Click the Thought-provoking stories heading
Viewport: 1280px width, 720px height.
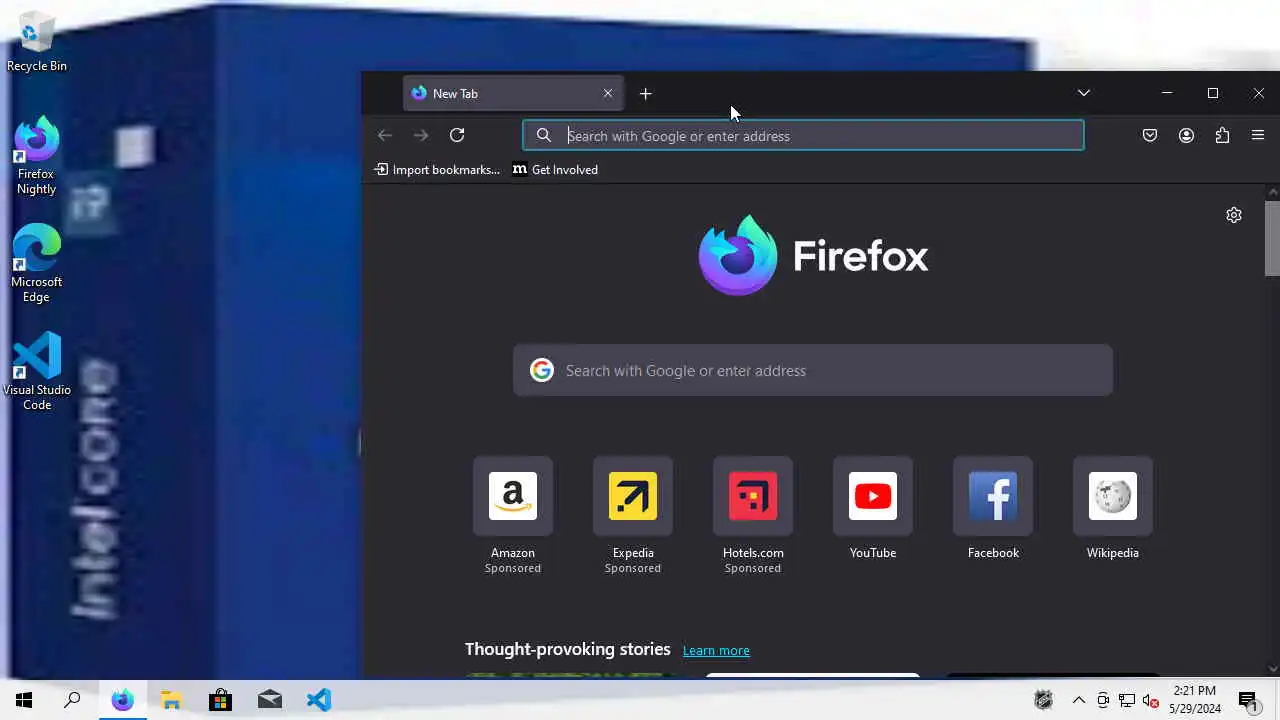[568, 649]
